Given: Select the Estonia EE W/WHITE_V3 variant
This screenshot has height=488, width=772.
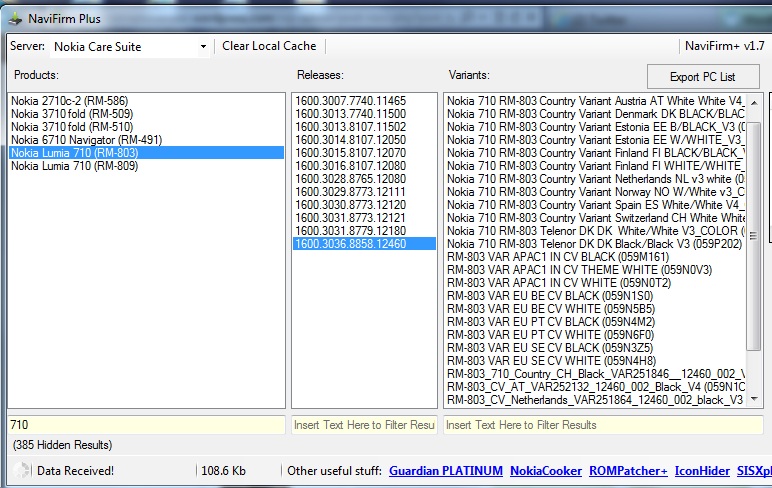Looking at the screenshot, I should (x=596, y=140).
